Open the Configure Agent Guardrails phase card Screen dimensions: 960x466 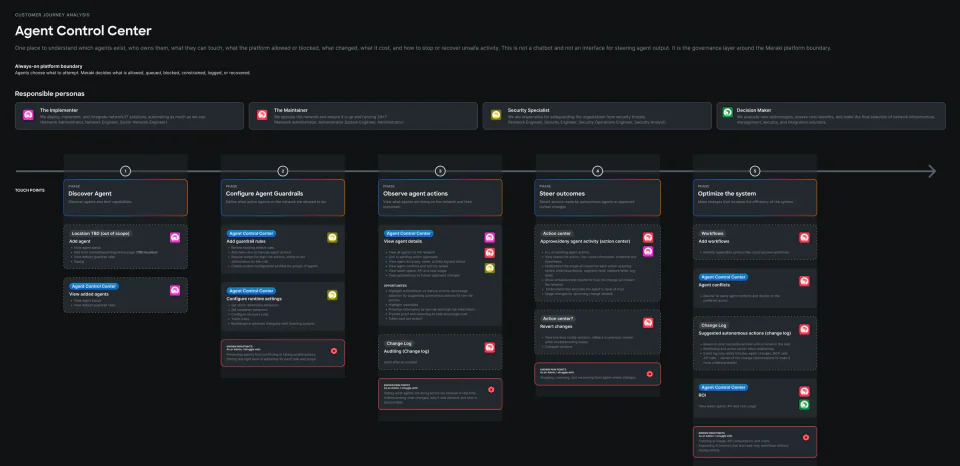pyautogui.click(x=283, y=197)
